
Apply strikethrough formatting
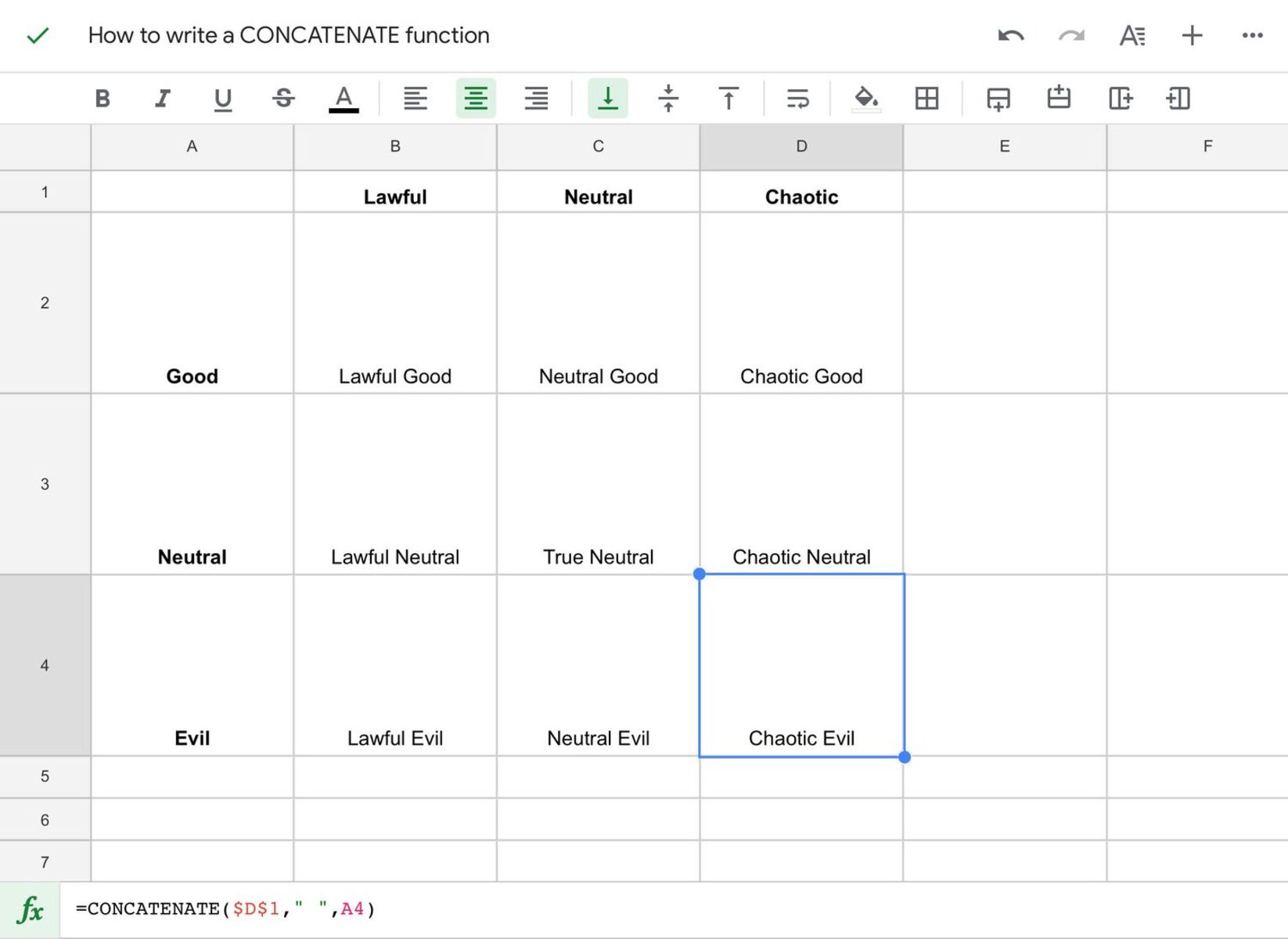[x=283, y=98]
